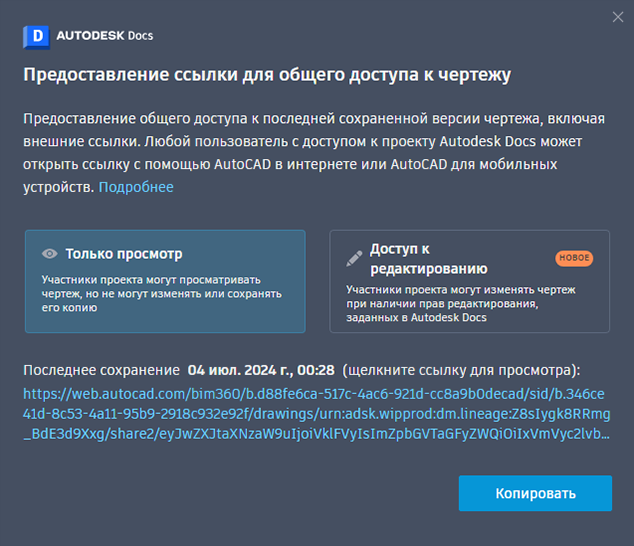Click the pencil icon for editing access
The height and width of the screenshot is (546, 634).
[354, 259]
